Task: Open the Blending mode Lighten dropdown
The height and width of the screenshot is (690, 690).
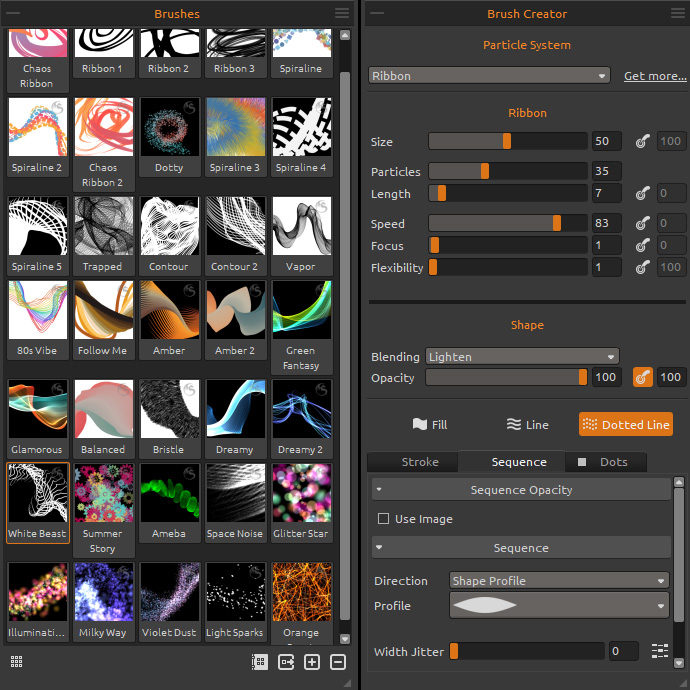Action: 522,356
